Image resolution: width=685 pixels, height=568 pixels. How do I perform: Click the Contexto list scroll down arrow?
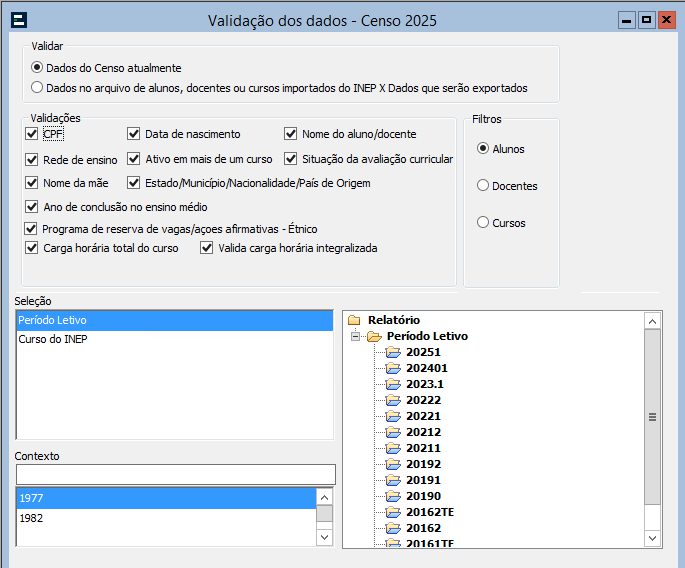tap(324, 537)
